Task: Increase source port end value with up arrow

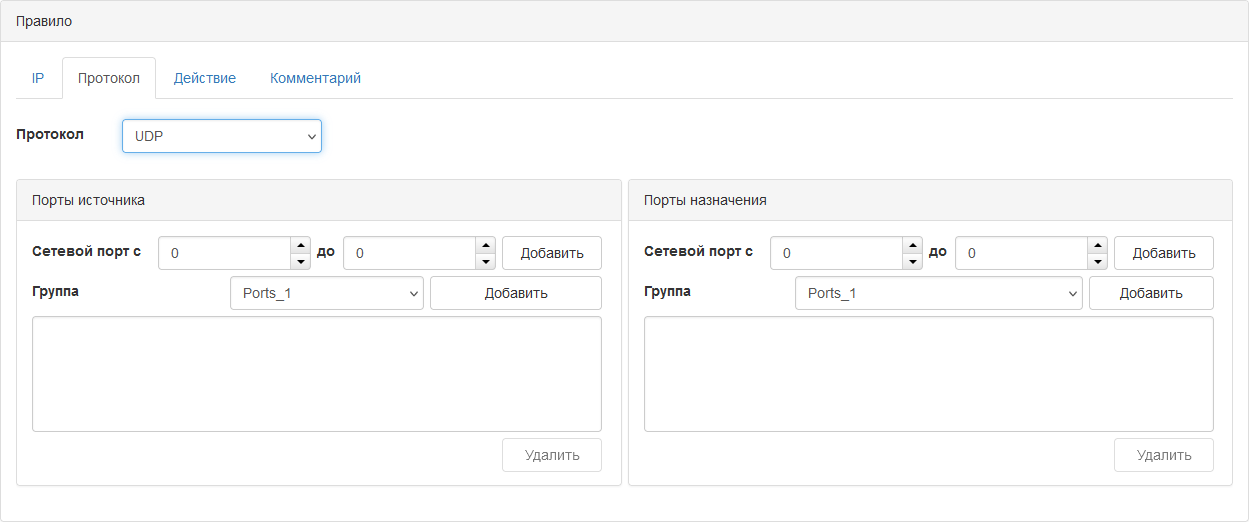Action: point(485,245)
